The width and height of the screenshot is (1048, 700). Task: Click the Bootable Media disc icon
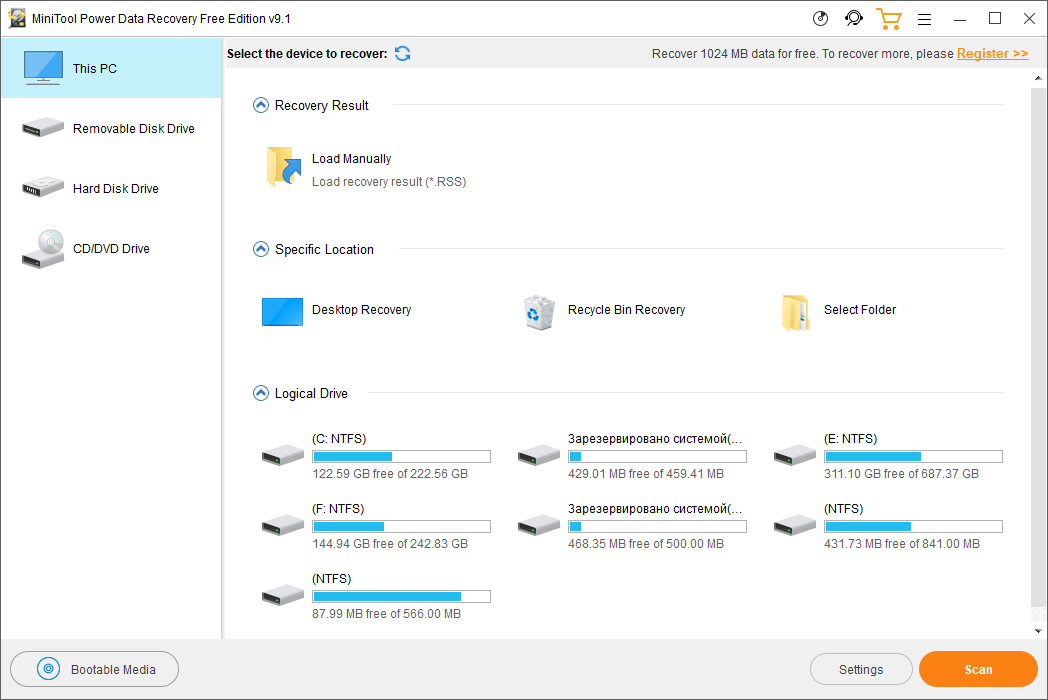[x=48, y=669]
